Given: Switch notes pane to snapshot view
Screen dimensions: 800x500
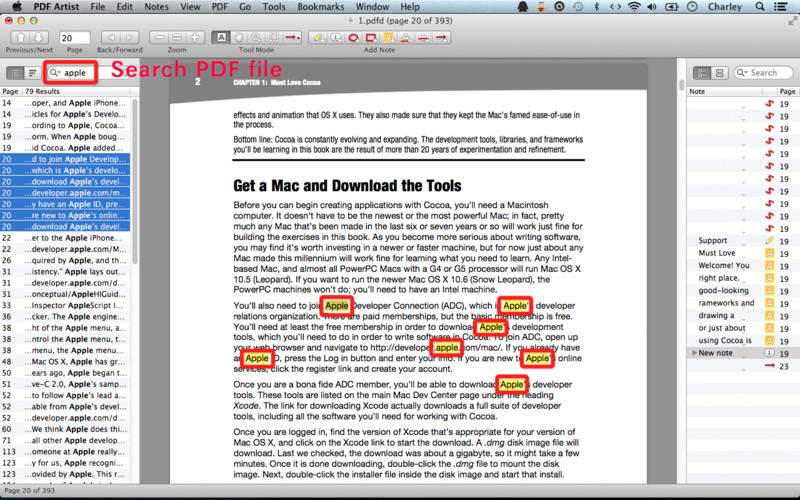Looking at the screenshot, I should coord(719,73).
